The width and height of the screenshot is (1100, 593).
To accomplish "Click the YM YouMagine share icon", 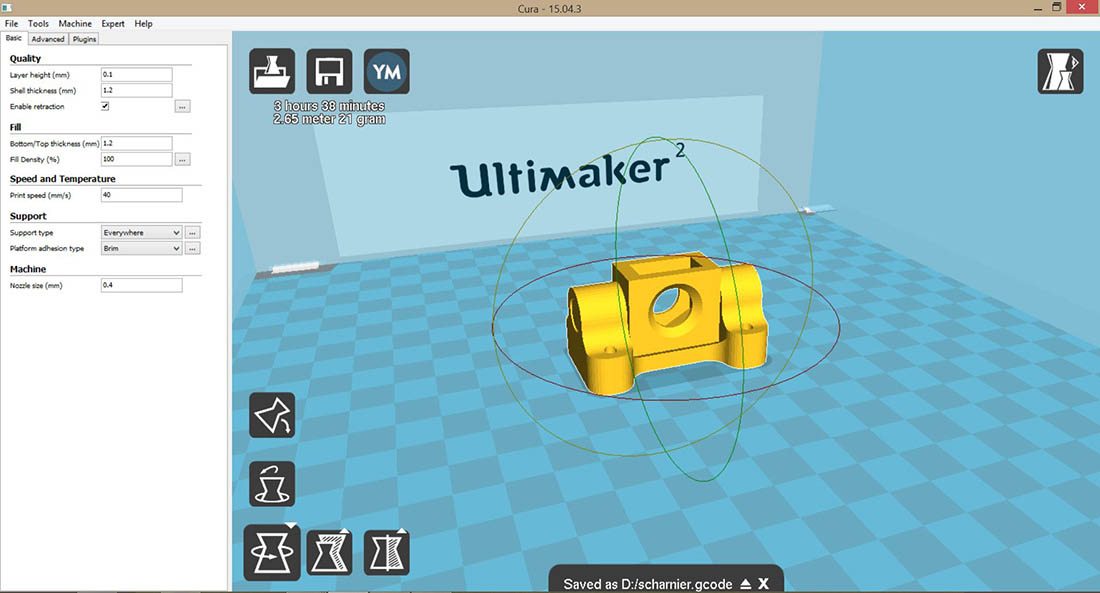I will 387,71.
